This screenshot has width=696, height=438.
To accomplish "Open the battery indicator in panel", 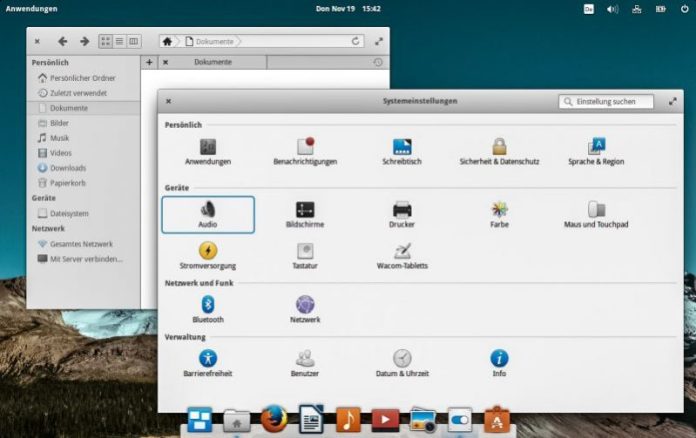I will click(660, 9).
